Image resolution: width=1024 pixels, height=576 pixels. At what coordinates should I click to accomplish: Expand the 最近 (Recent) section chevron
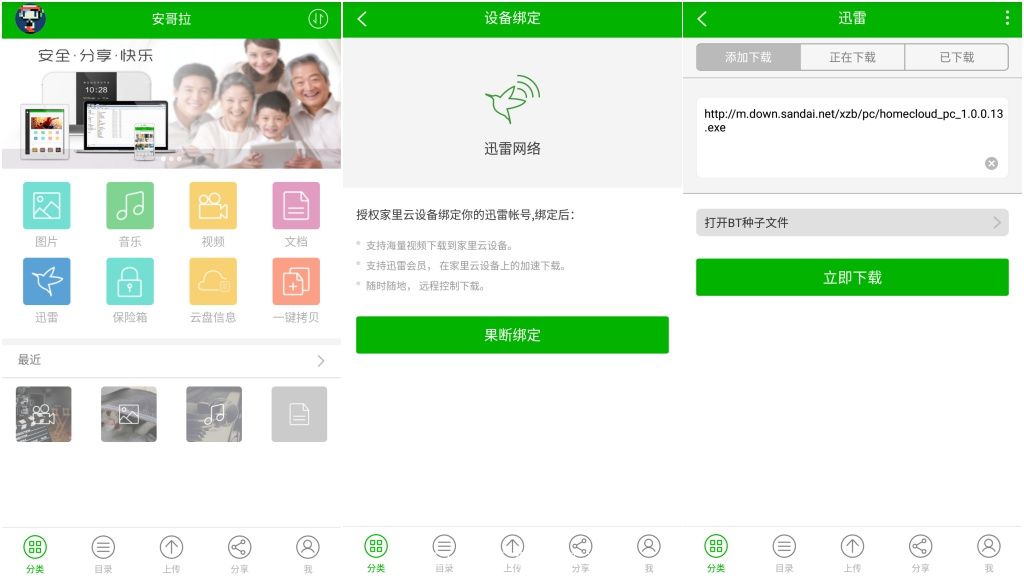[x=320, y=361]
